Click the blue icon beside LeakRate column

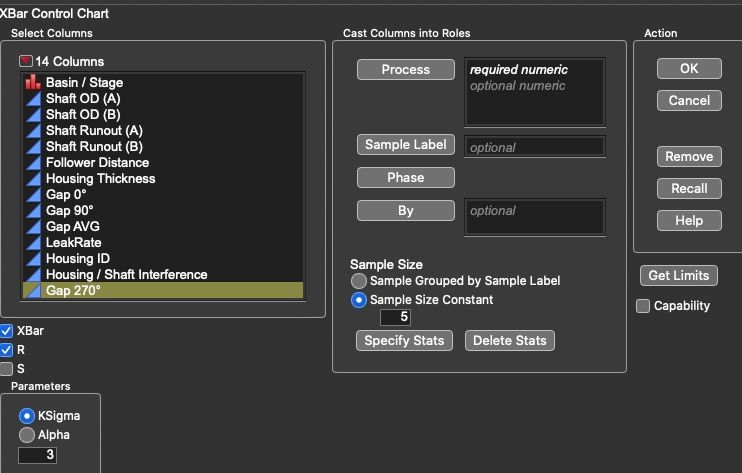click(33, 243)
